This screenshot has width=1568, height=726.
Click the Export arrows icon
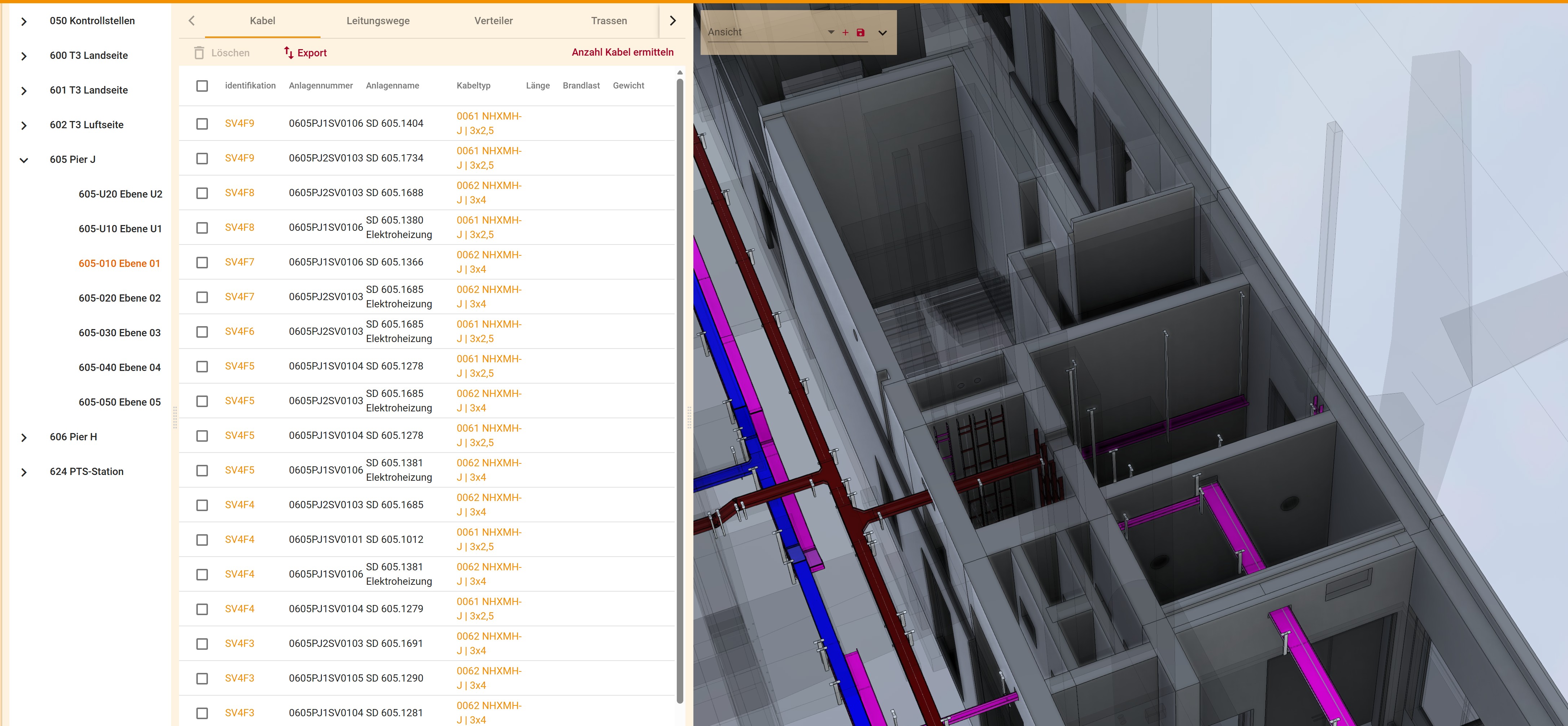coord(288,53)
